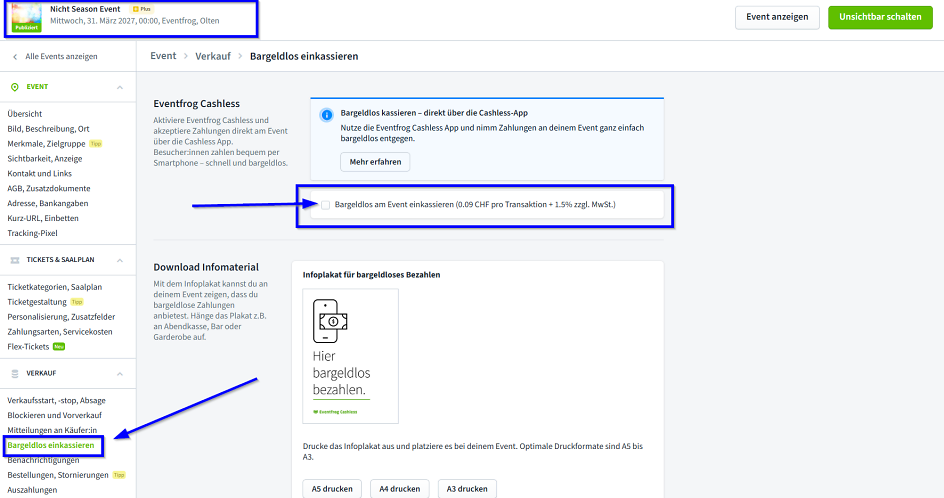This screenshot has width=944, height=498.
Task: Open Kurz-URL, Einbetten
Action: pyautogui.click(x=43, y=219)
